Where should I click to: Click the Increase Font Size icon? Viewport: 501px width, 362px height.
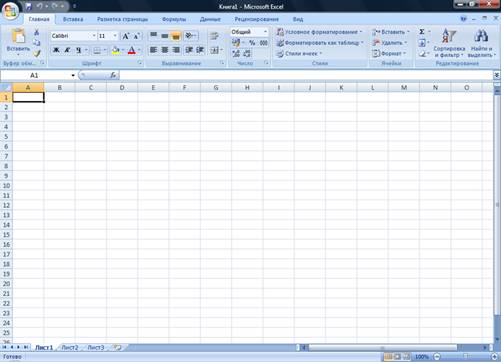(x=126, y=36)
